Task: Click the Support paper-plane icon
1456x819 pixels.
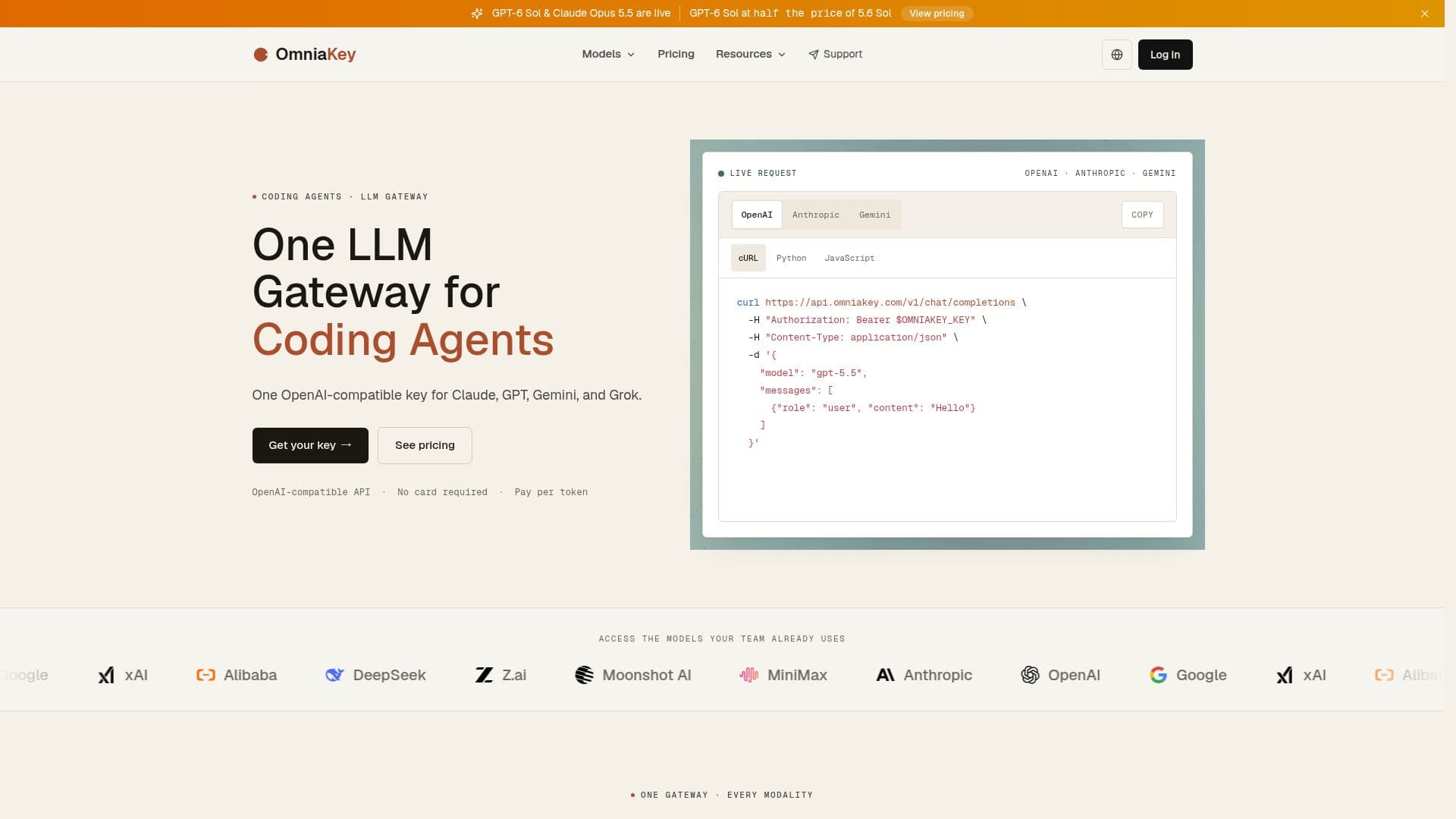Action: [814, 55]
